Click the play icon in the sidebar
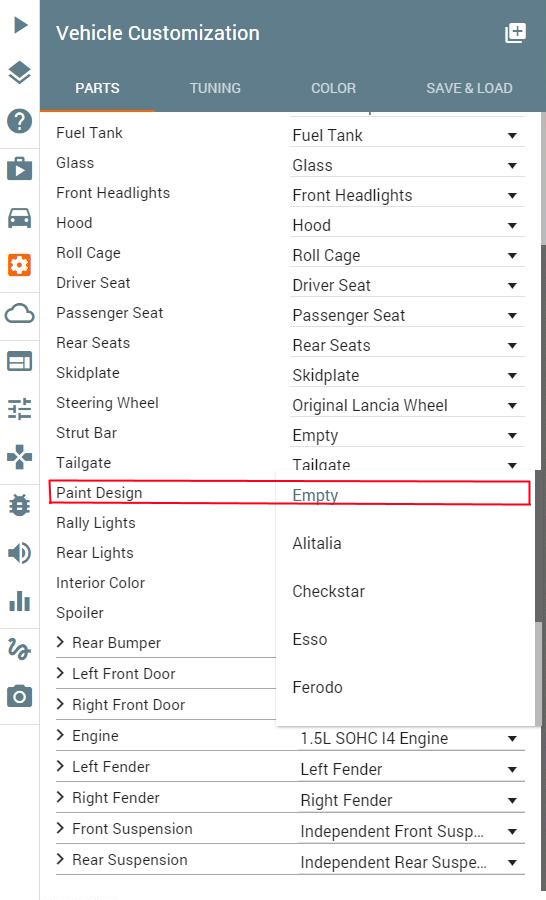The width and height of the screenshot is (546, 900). click(20, 25)
